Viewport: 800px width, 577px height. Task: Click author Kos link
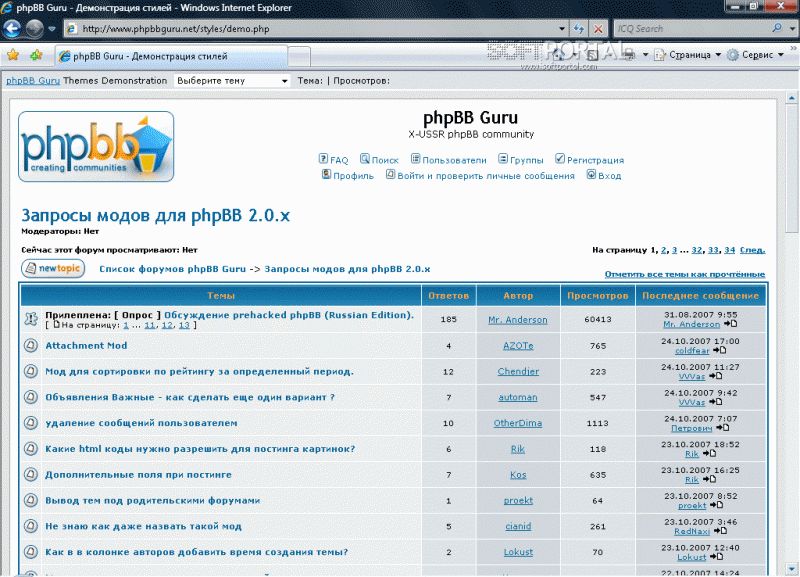[x=518, y=474]
